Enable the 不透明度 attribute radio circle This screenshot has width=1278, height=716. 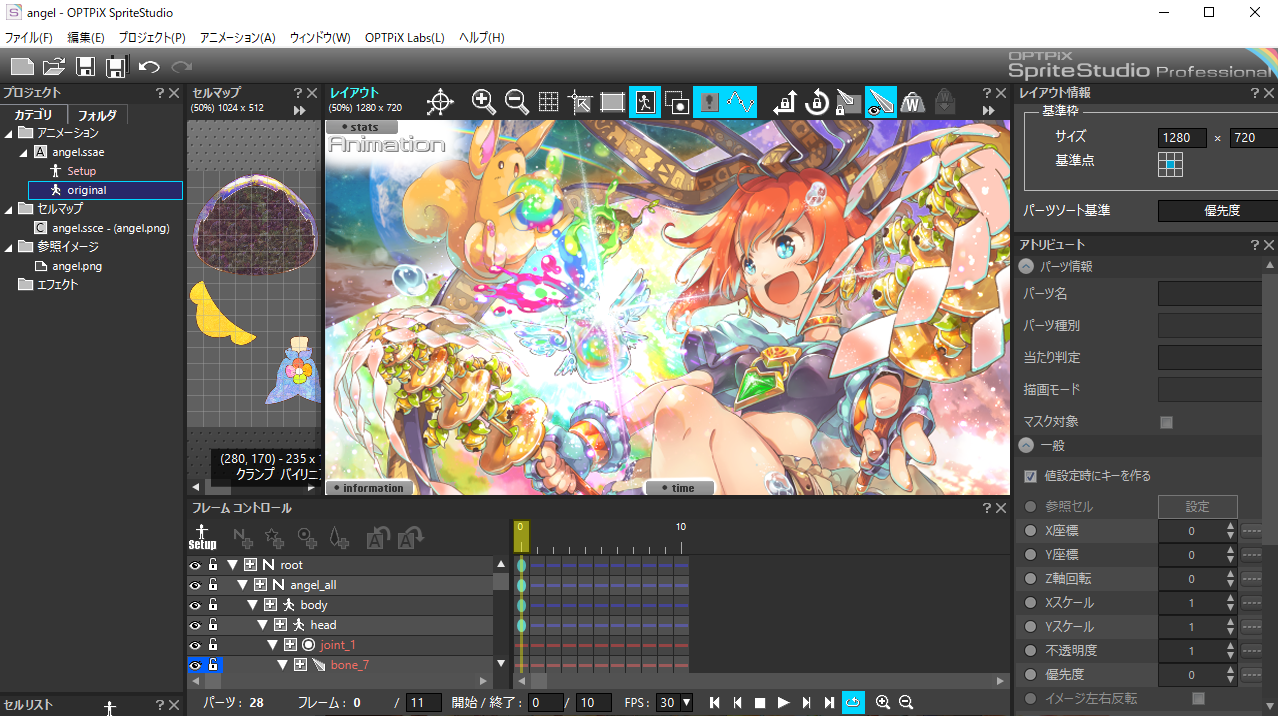point(1031,651)
